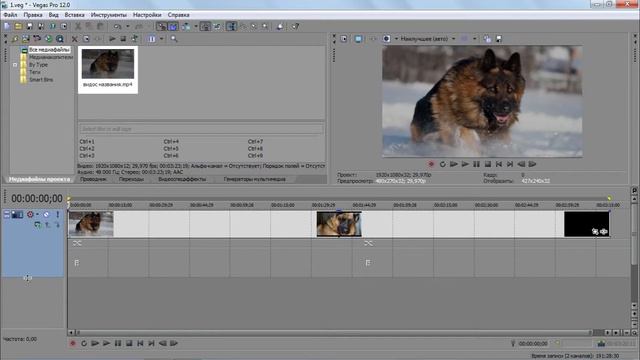Select the видос названия.mp4 media thumbnail

[x=108, y=70]
